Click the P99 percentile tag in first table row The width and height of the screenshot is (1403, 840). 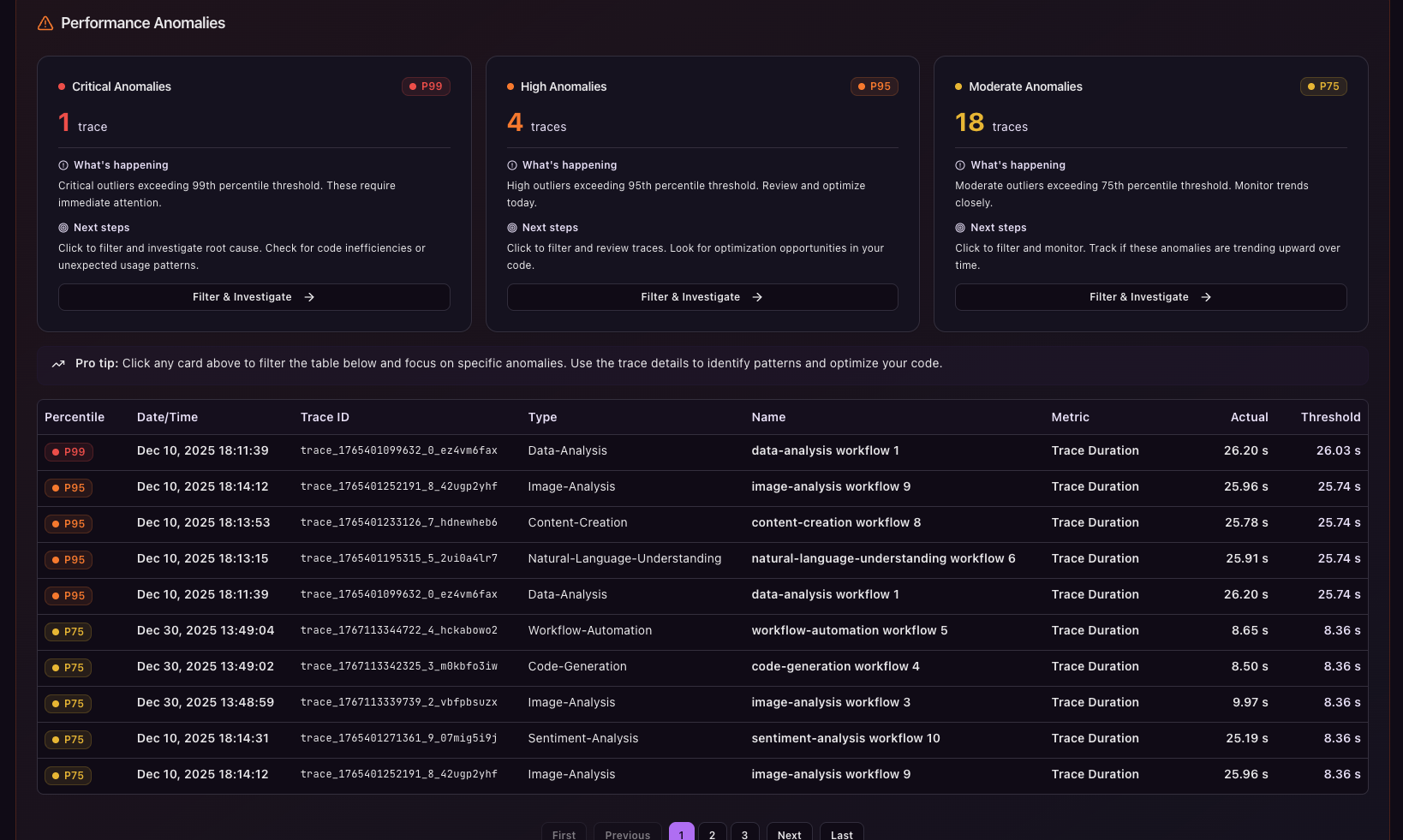tap(69, 452)
